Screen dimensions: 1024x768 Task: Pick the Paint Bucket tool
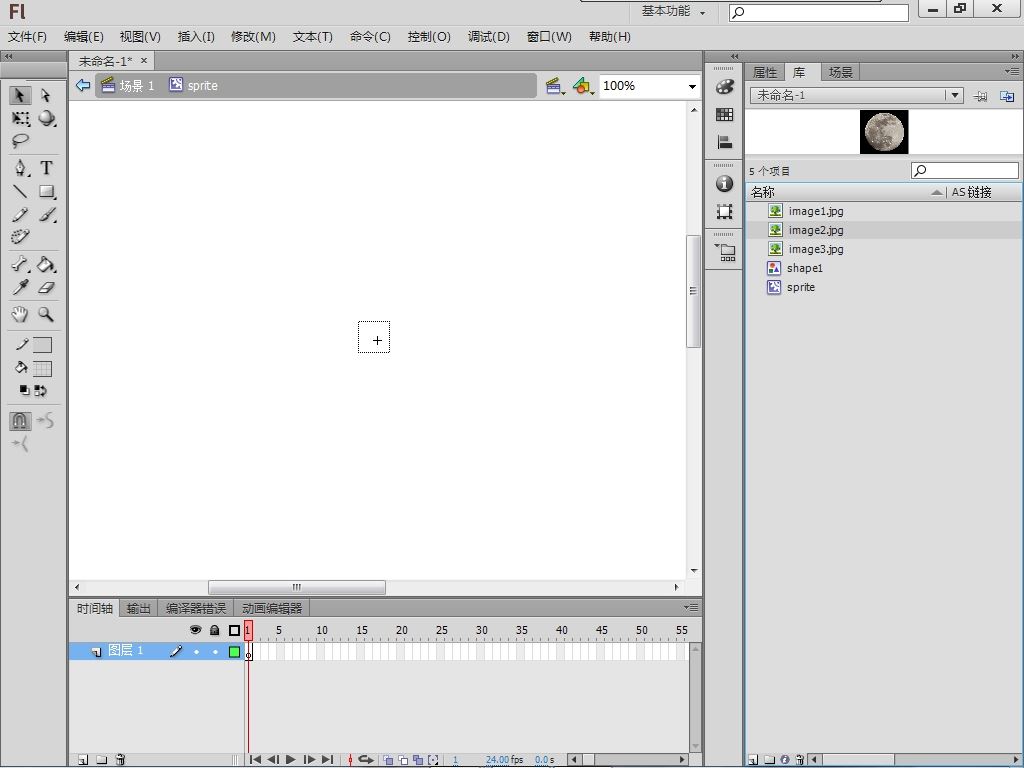point(46,265)
